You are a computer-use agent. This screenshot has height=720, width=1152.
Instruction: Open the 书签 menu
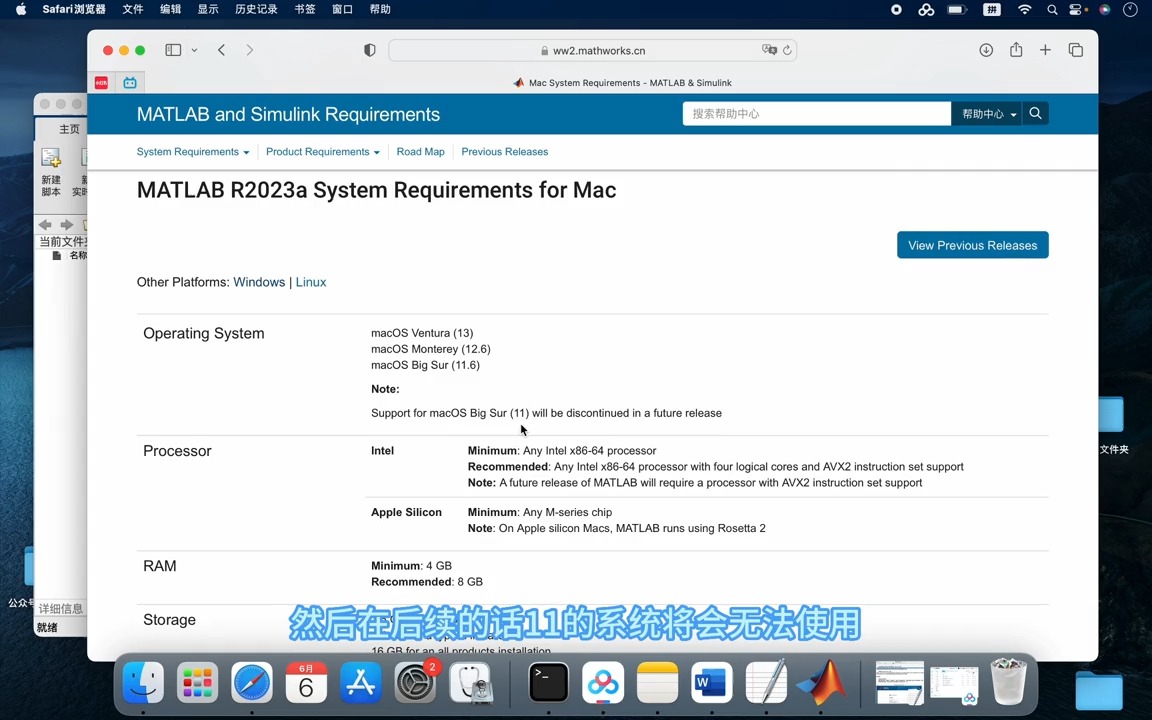point(304,10)
